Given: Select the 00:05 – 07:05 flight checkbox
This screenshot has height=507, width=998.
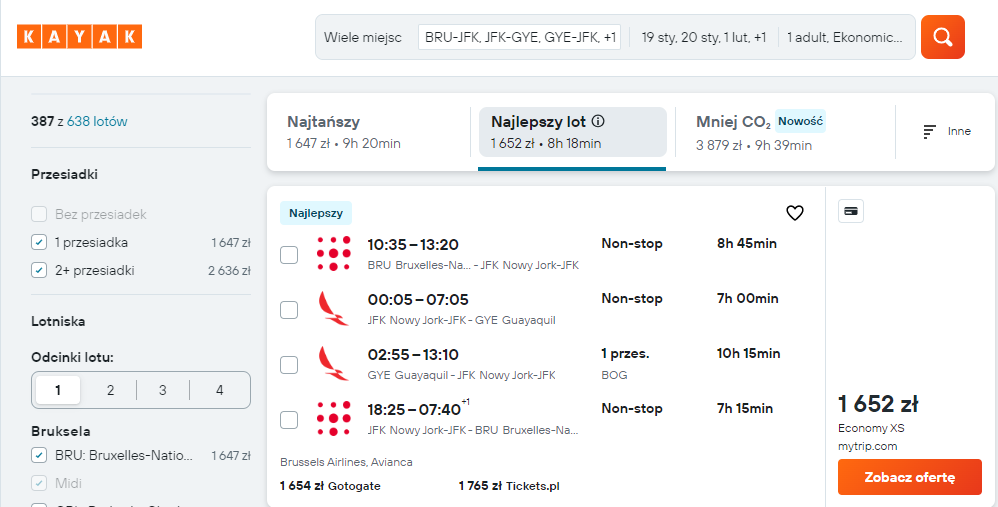Looking at the screenshot, I should tap(289, 310).
